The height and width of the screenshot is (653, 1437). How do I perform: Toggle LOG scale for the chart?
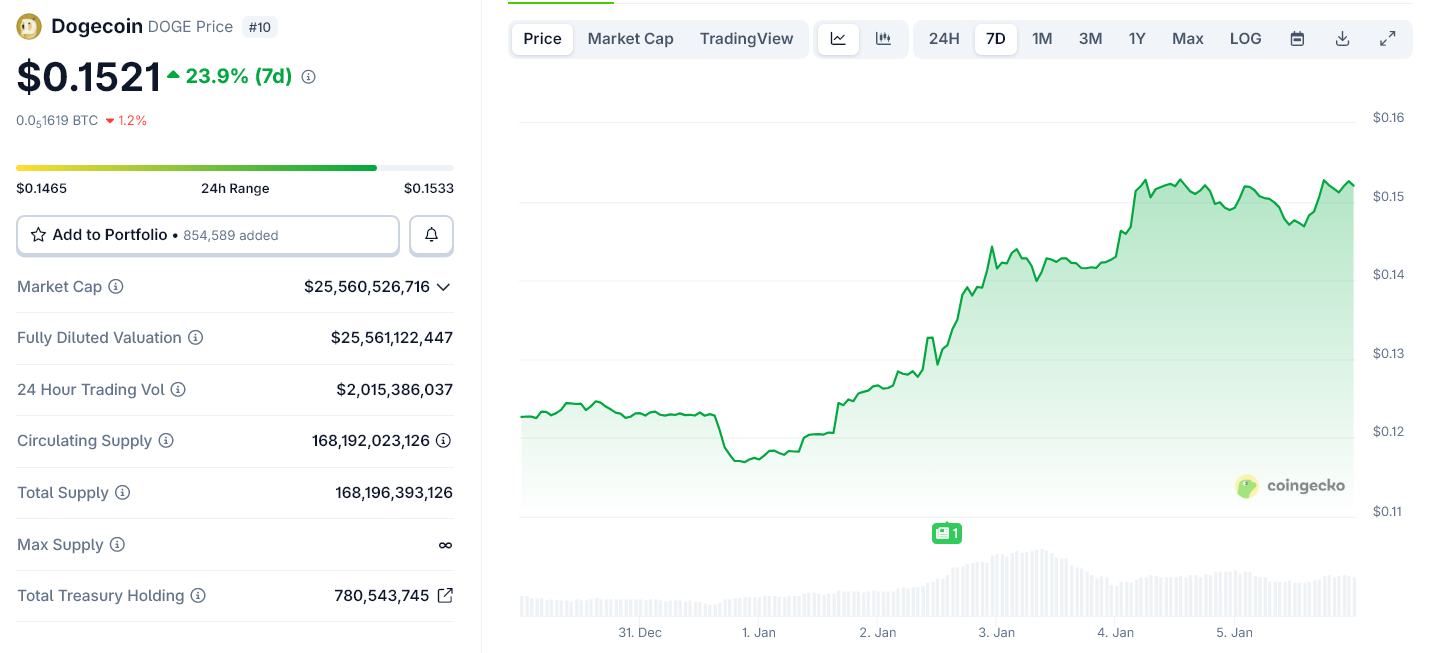(1245, 38)
